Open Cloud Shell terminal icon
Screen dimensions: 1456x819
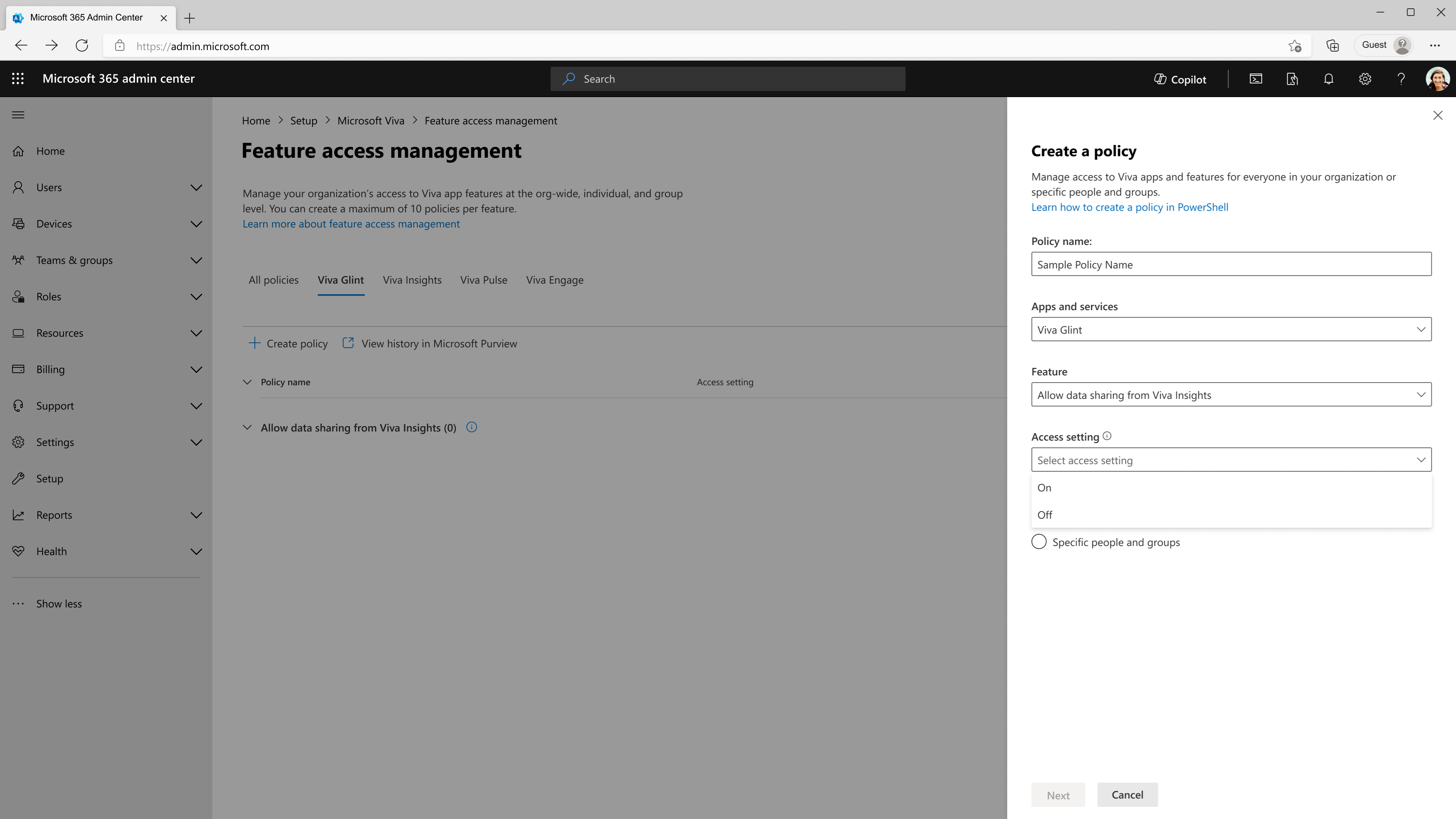click(x=1255, y=79)
